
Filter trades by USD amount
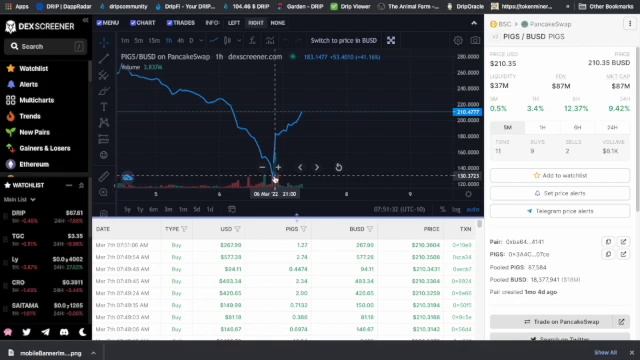coord(238,229)
